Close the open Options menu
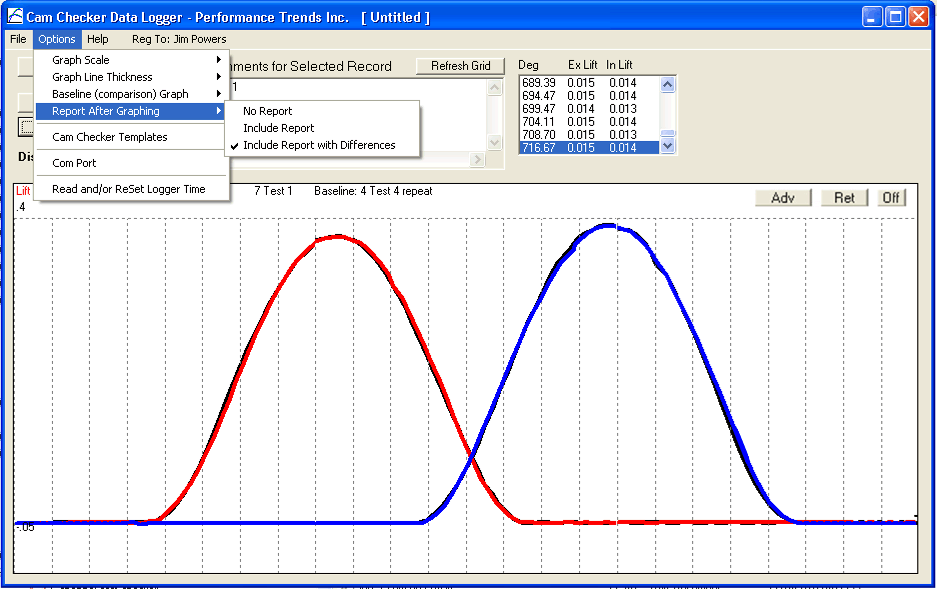 (x=57, y=39)
